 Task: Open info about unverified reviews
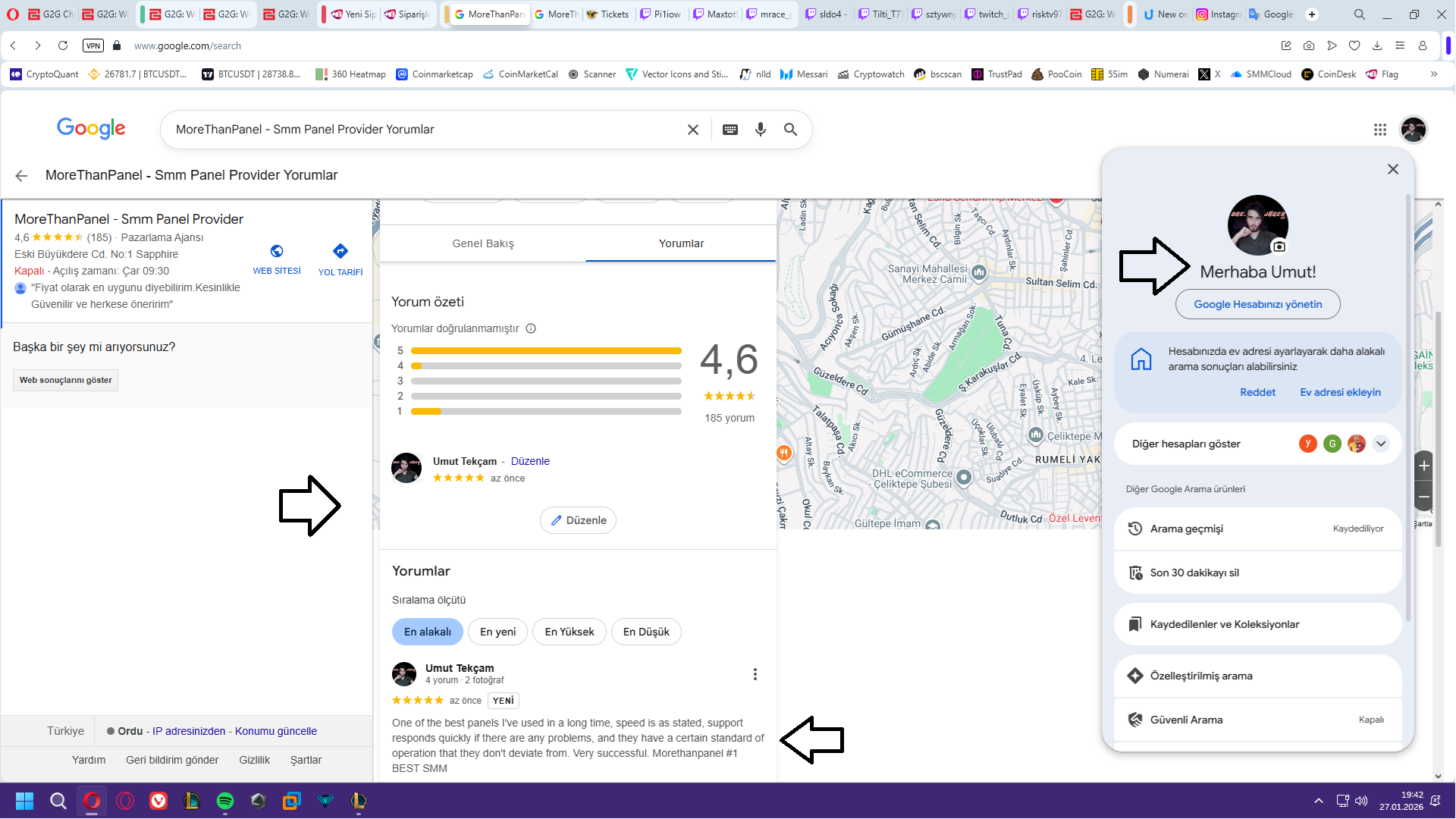click(531, 328)
